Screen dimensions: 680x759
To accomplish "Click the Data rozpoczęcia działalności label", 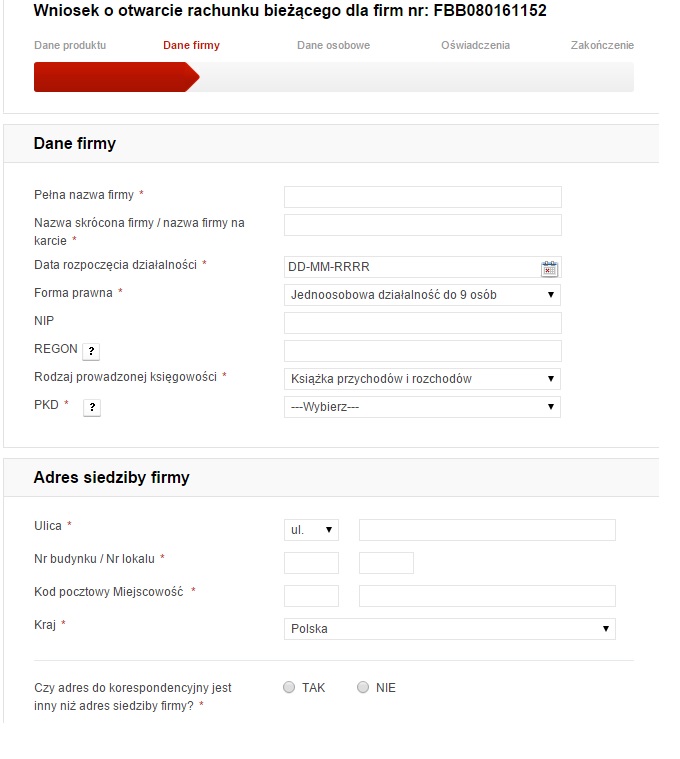I will tap(115, 265).
